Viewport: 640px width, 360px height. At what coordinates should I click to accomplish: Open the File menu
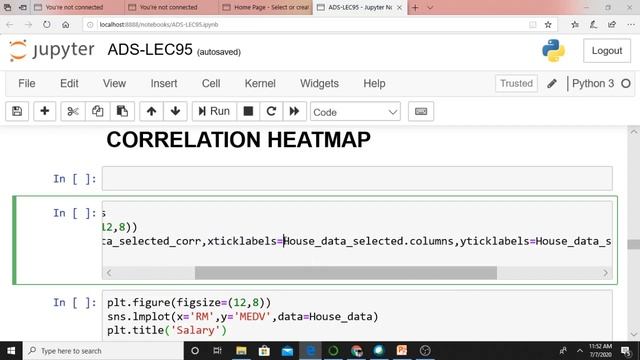tap(27, 83)
